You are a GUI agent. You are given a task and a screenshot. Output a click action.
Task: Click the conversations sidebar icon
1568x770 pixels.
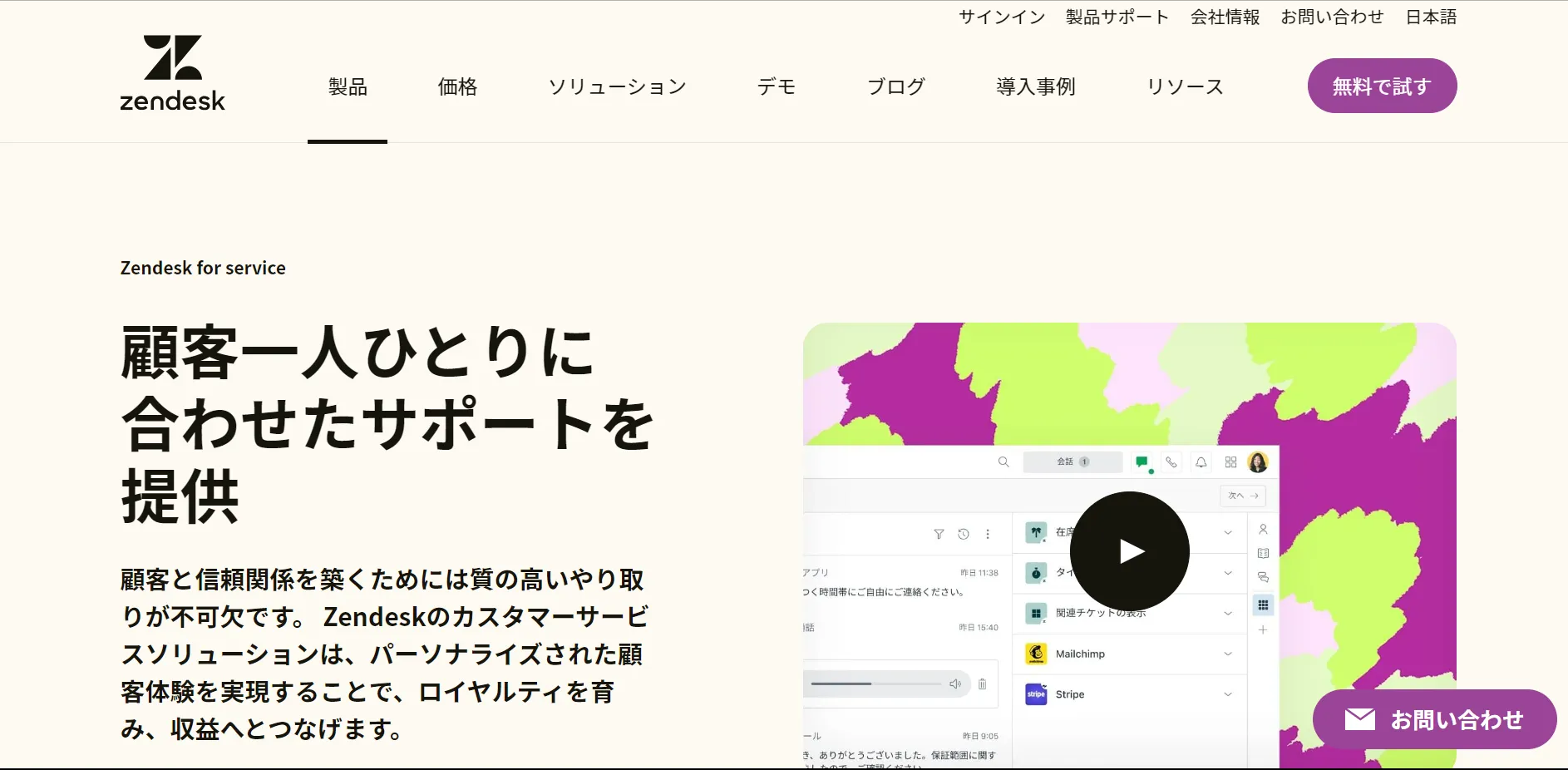pyautogui.click(x=1263, y=577)
